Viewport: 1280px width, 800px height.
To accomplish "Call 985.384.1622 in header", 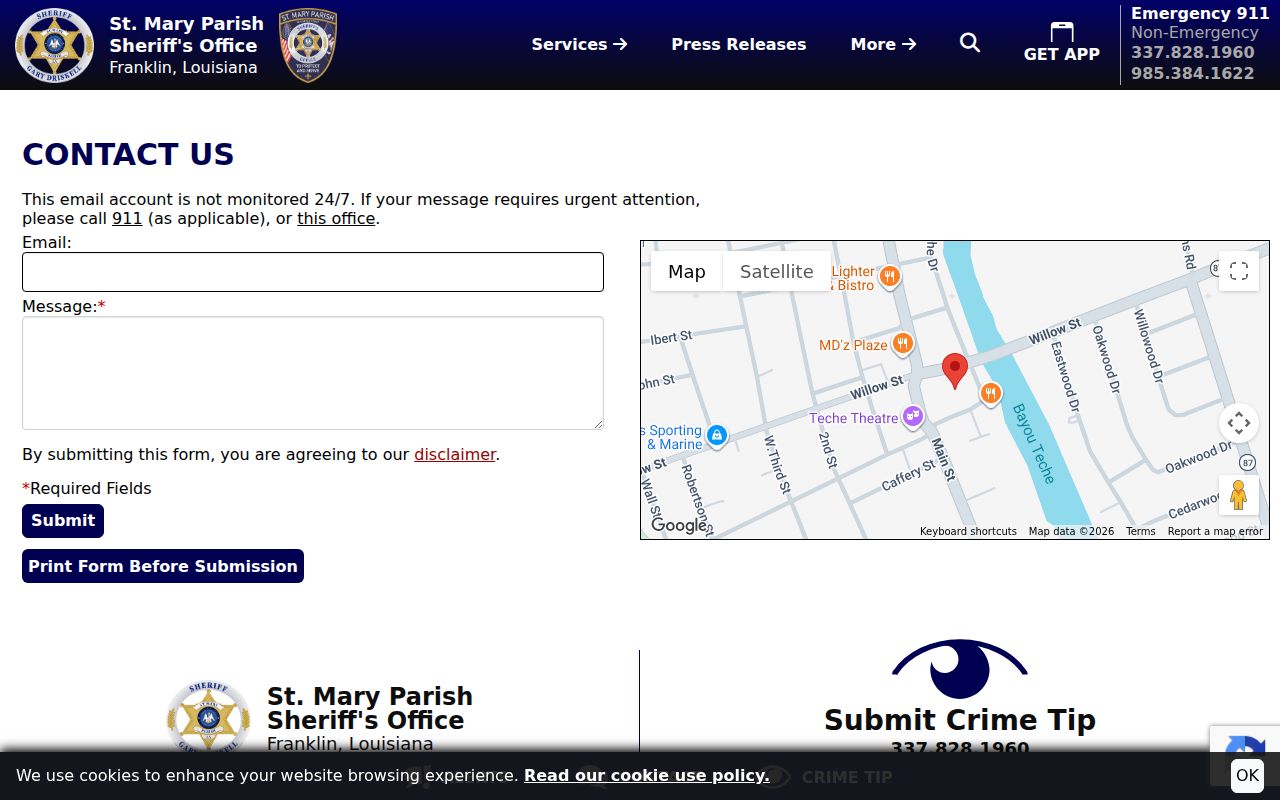I will coord(1192,73).
